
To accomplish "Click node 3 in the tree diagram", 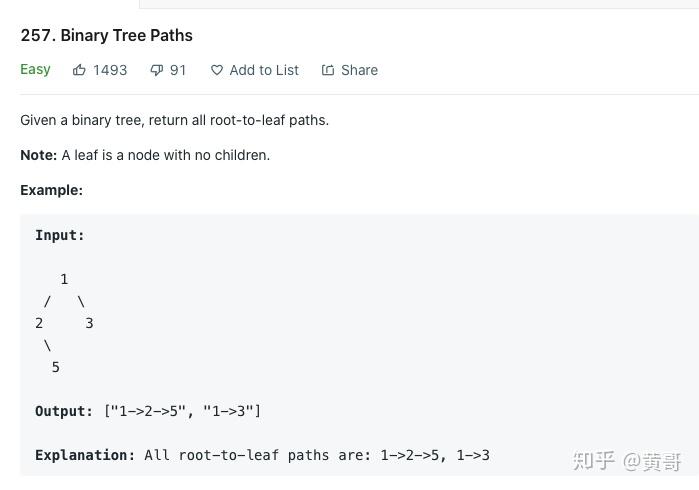I will tap(89, 323).
